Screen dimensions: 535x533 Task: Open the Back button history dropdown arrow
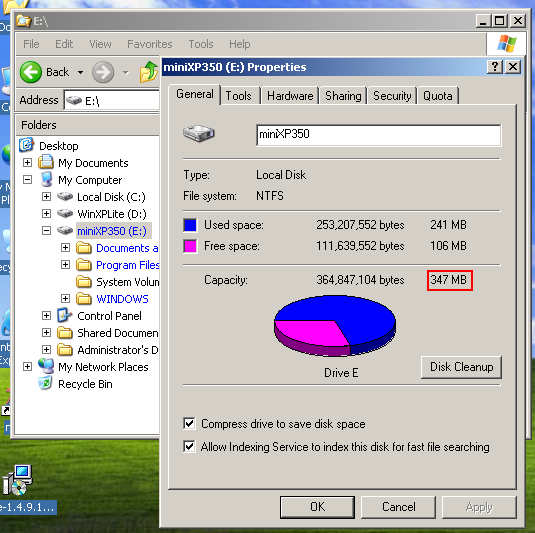pyautogui.click(x=81, y=72)
